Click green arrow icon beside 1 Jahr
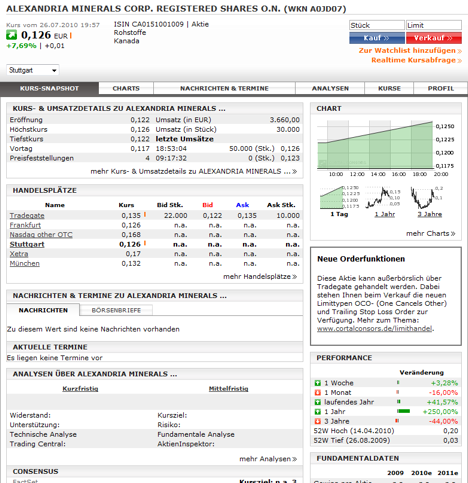This screenshot has width=468, height=483. (318, 412)
